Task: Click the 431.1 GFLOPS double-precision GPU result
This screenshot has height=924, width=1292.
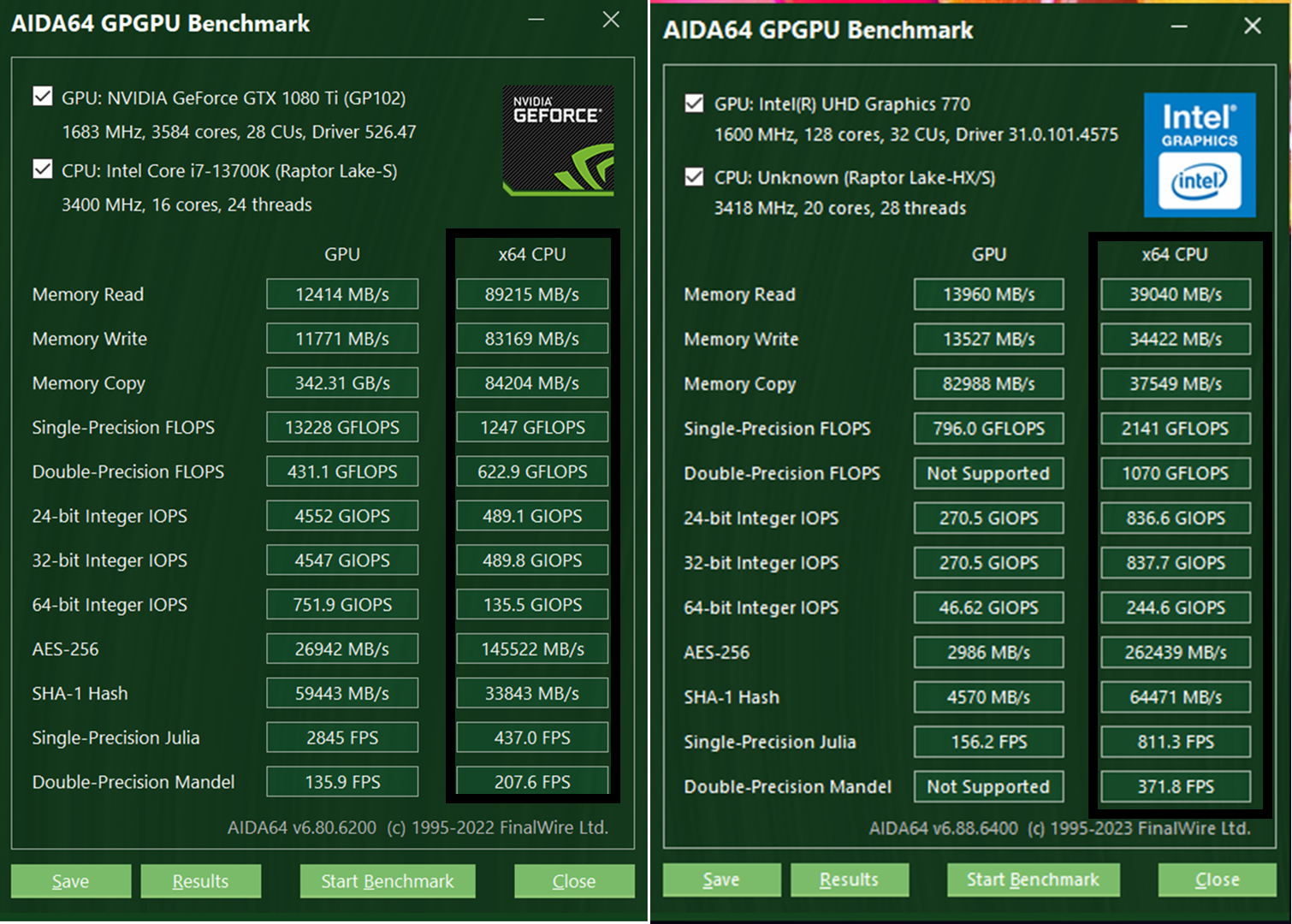Action: pos(342,471)
